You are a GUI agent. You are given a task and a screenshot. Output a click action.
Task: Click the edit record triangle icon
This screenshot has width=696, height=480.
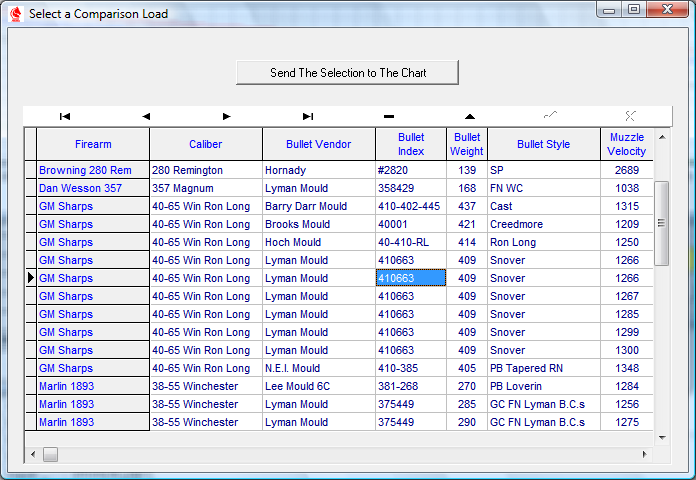[x=470, y=116]
